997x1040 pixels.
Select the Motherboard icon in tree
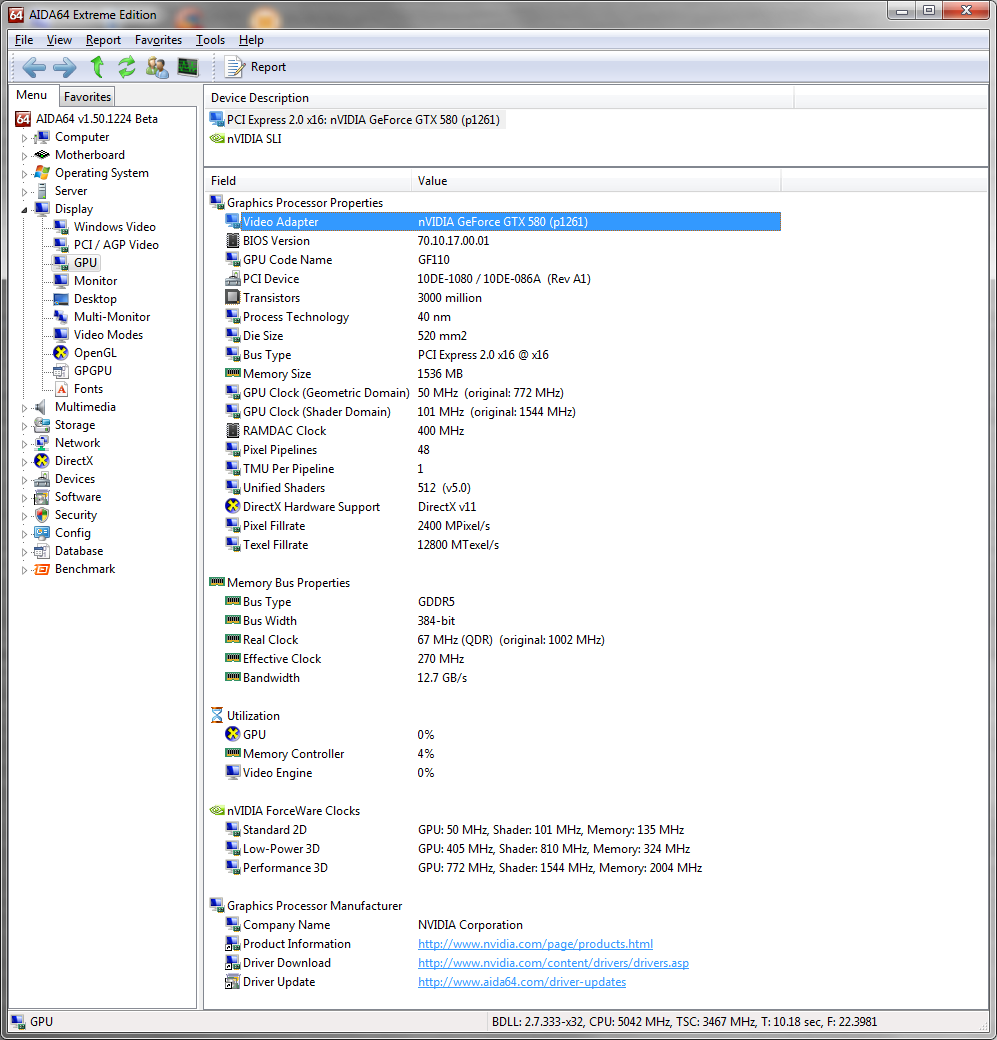42,155
